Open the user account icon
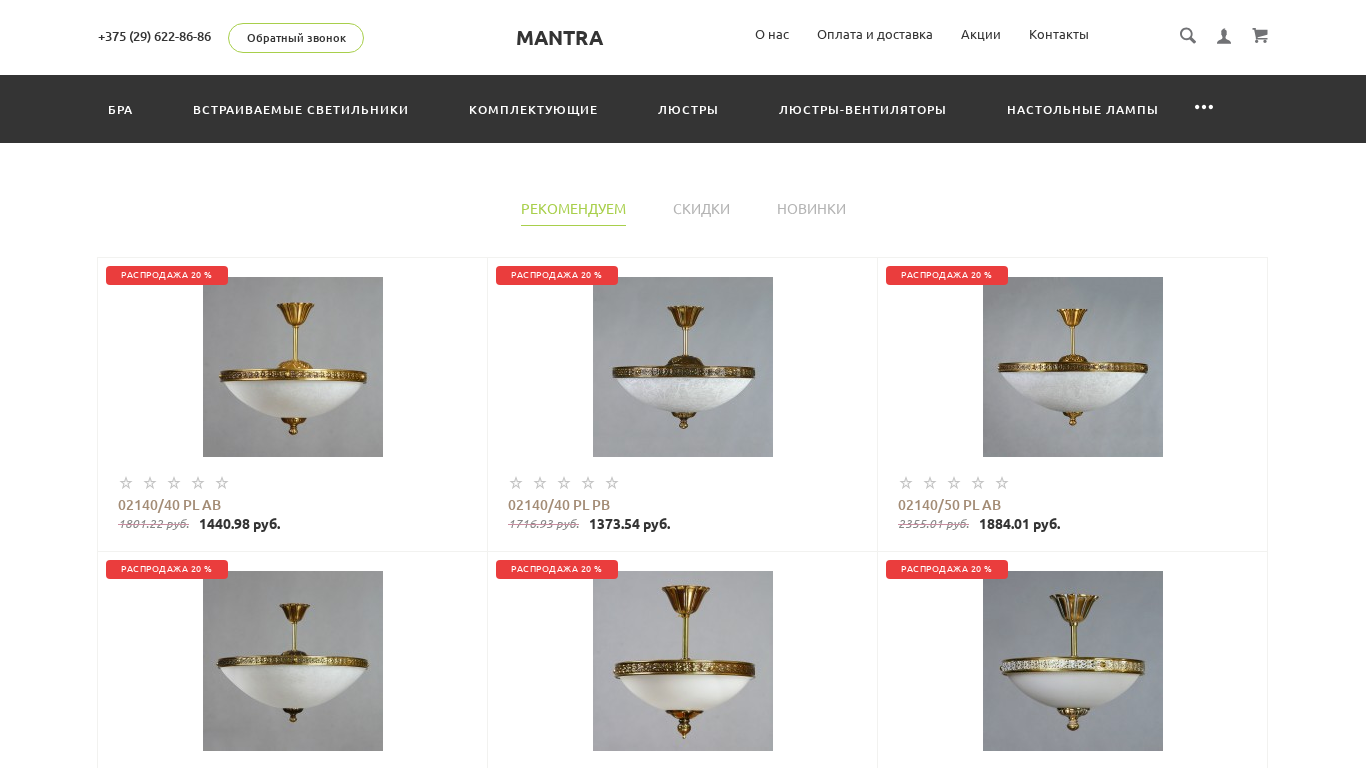 point(1224,36)
